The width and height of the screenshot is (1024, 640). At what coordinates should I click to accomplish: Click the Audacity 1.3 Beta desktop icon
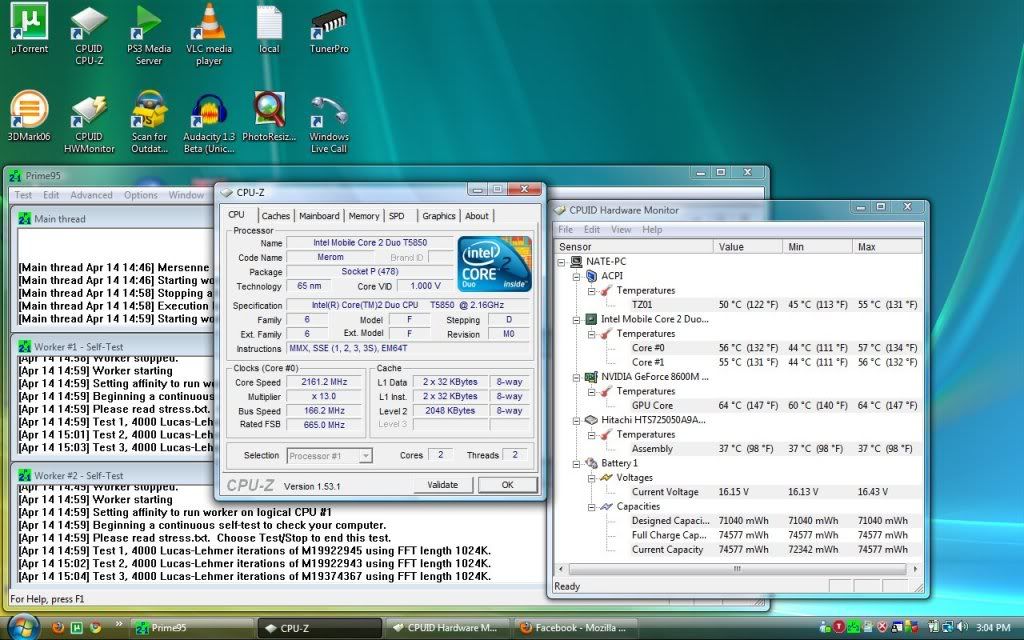pyautogui.click(x=209, y=123)
